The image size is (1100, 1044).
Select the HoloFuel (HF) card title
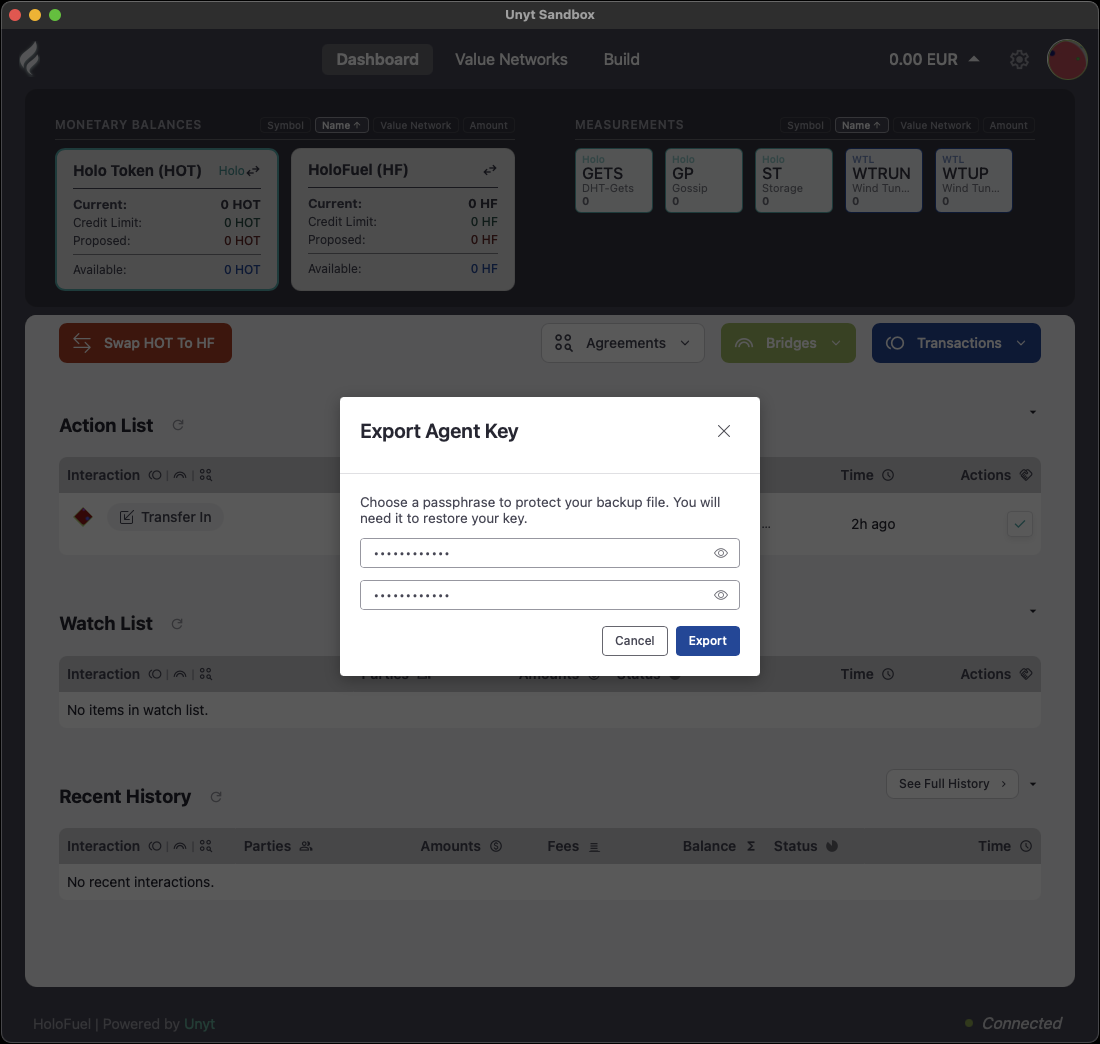pos(358,170)
